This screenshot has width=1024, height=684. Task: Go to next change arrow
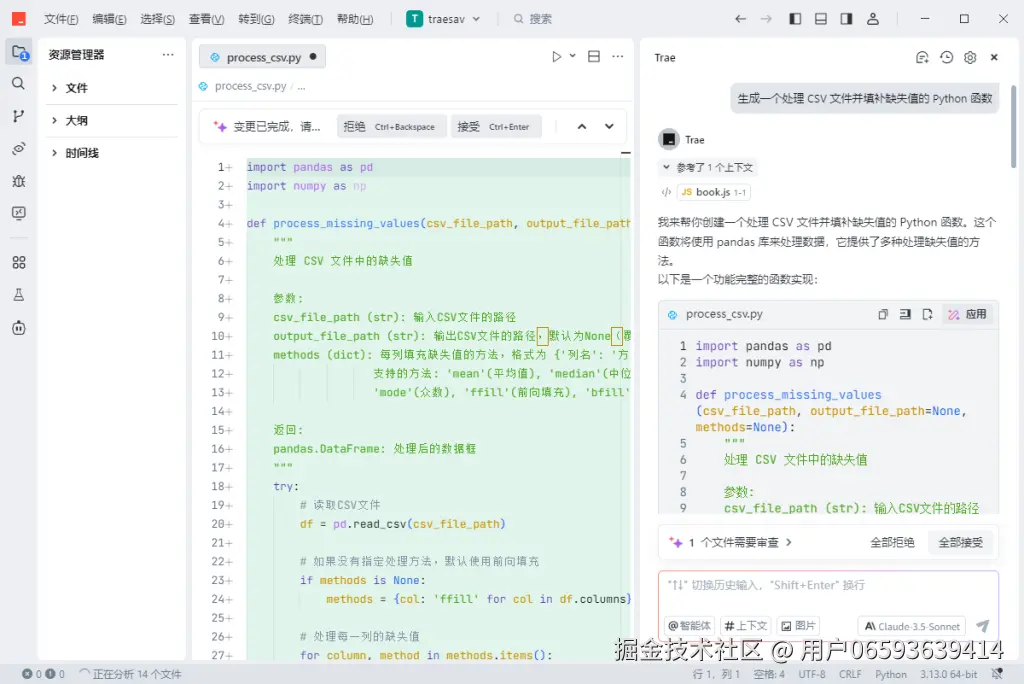tap(609, 127)
